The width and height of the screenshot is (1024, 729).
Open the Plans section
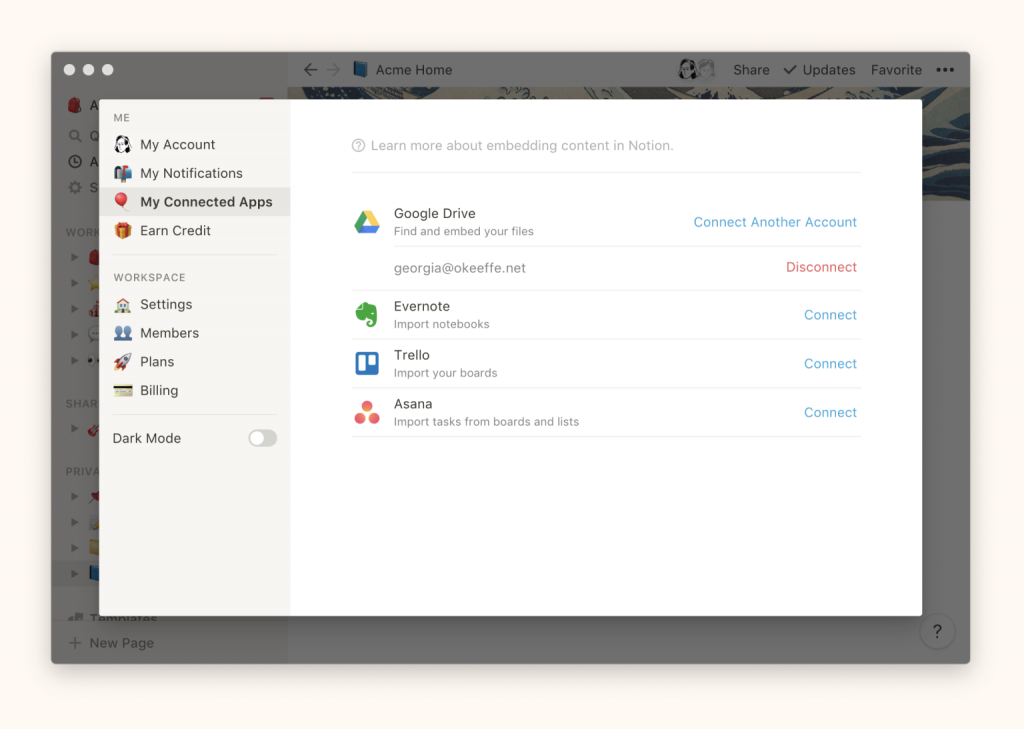pyautogui.click(x=195, y=362)
